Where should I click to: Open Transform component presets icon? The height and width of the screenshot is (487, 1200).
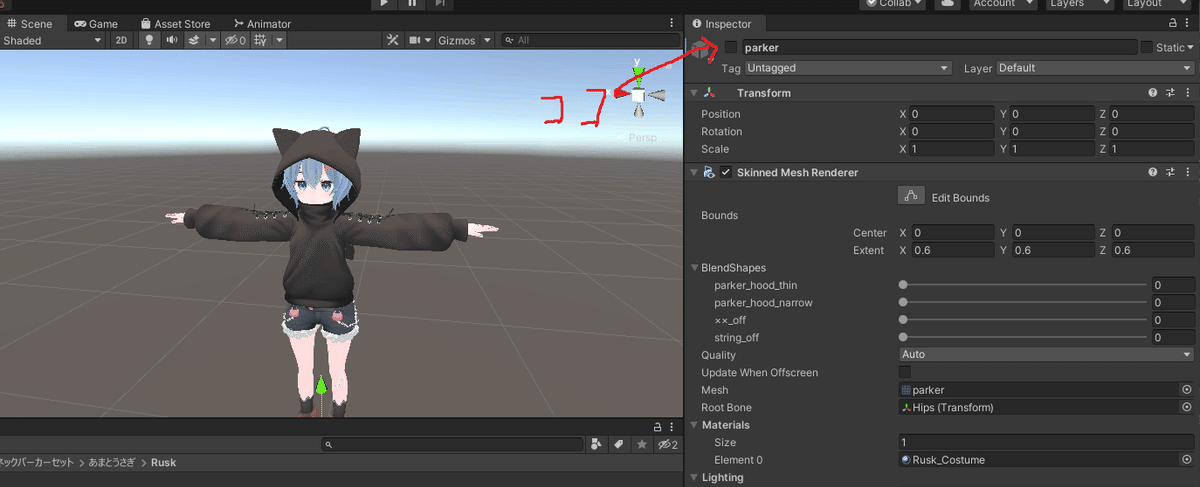(x=1171, y=93)
